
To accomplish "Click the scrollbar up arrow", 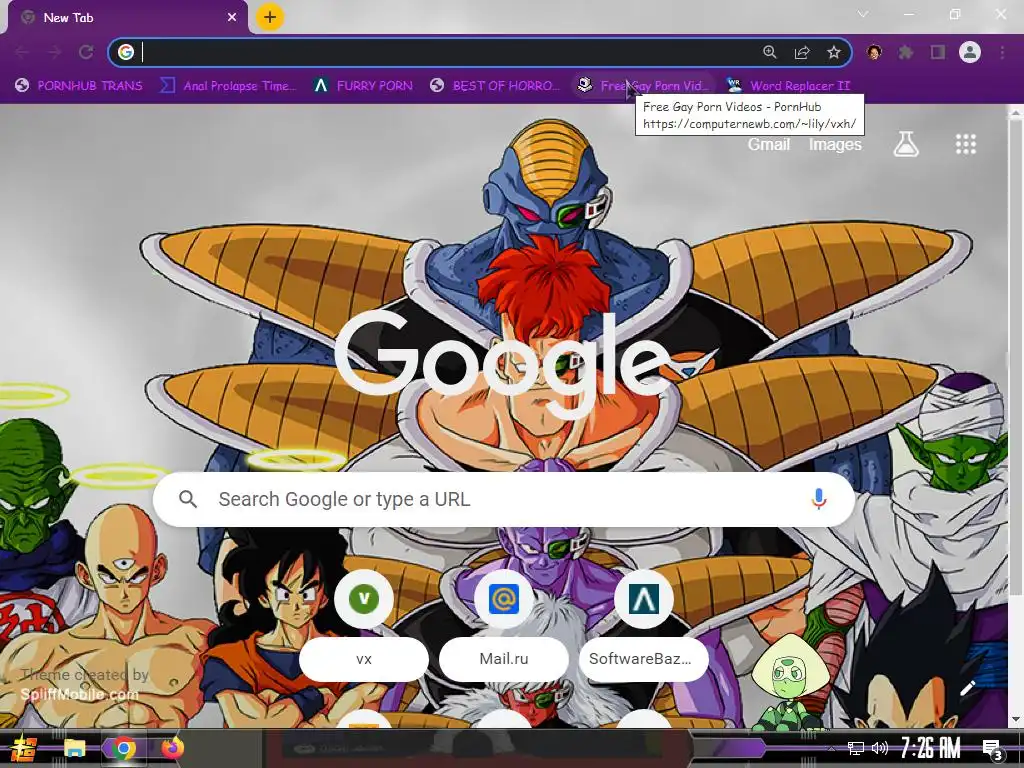I will click(1016, 112).
